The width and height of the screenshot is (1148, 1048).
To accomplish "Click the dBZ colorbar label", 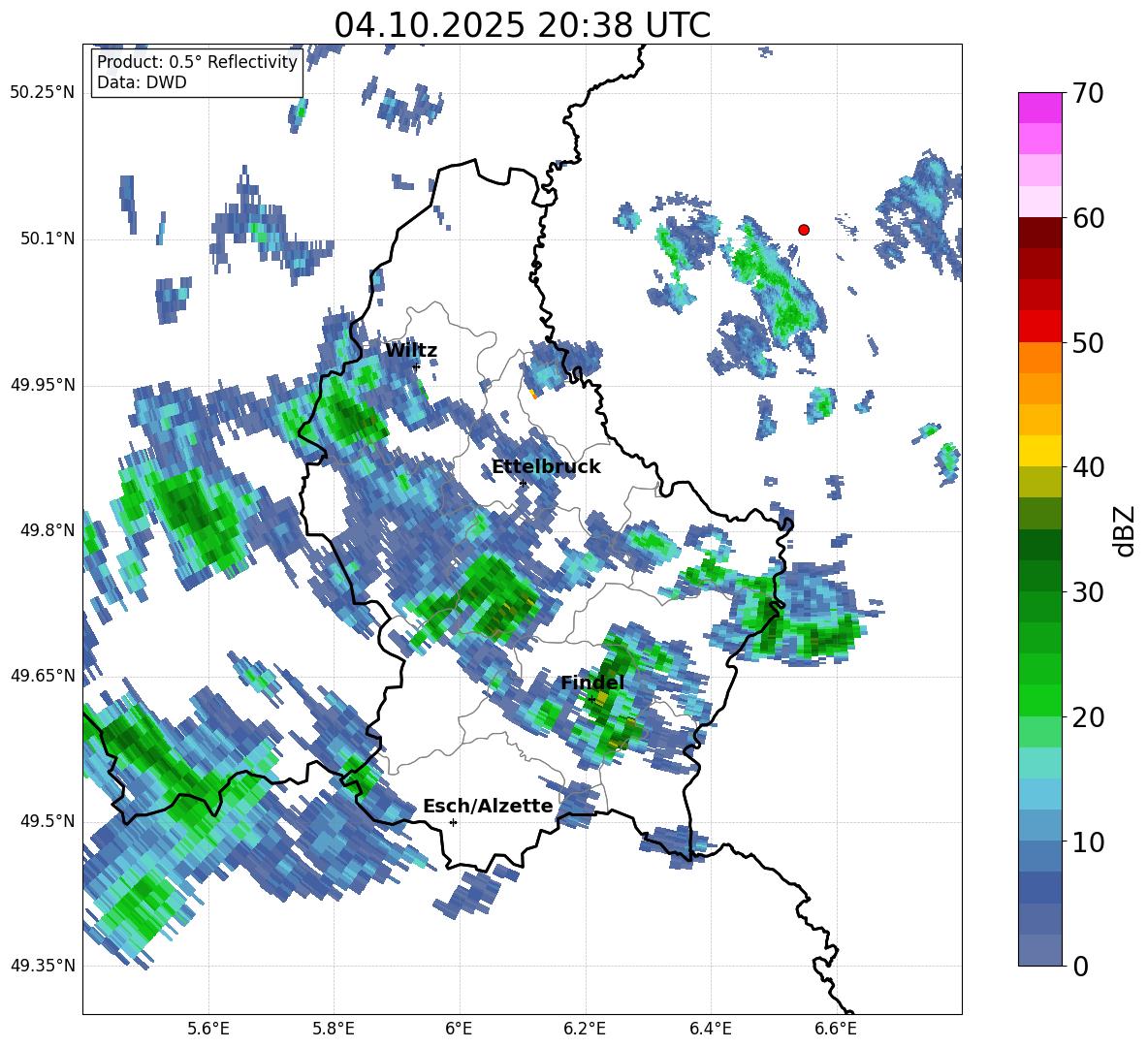I will pyautogui.click(x=1124, y=530).
